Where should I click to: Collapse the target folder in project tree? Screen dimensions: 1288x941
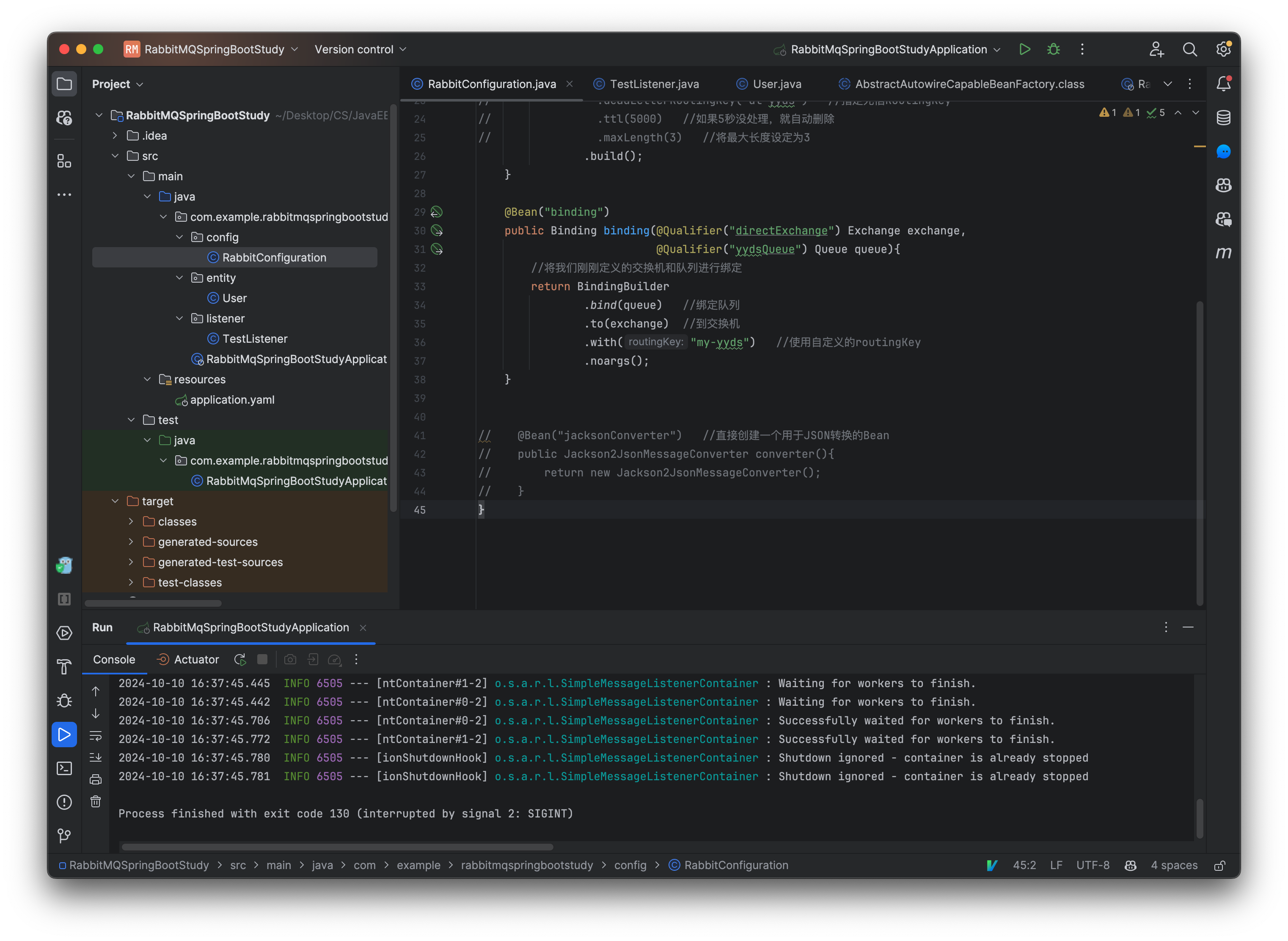coord(115,501)
